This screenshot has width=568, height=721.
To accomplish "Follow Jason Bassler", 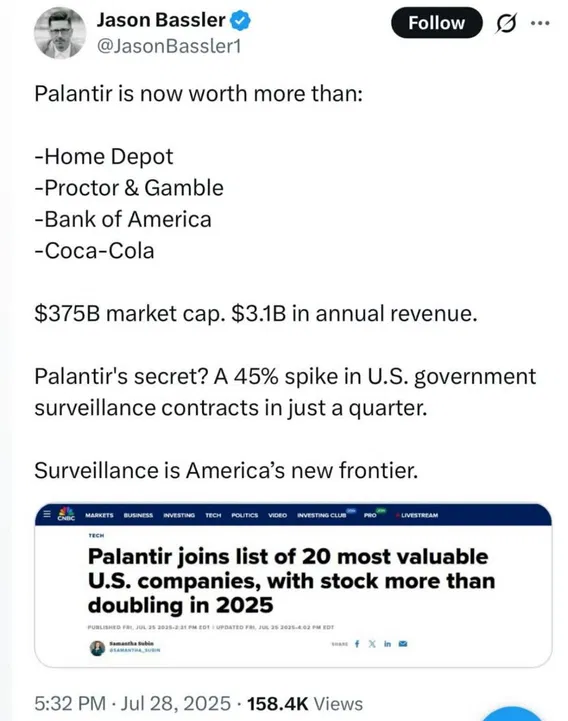I will point(436,23).
